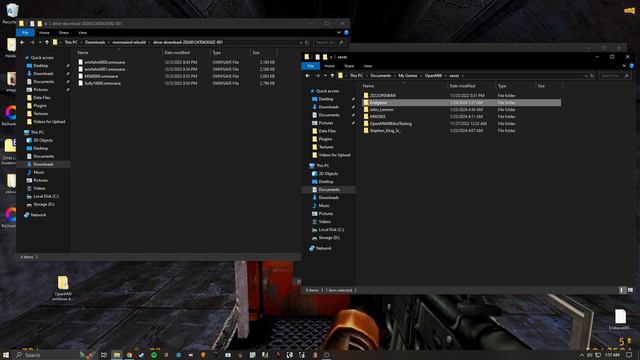The height and width of the screenshot is (360, 640).
Task: Switch saves window to details view
Action: point(622,290)
